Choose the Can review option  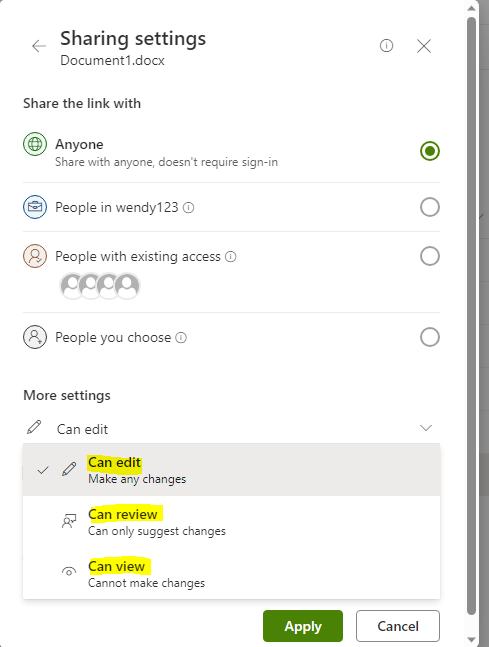(232, 522)
